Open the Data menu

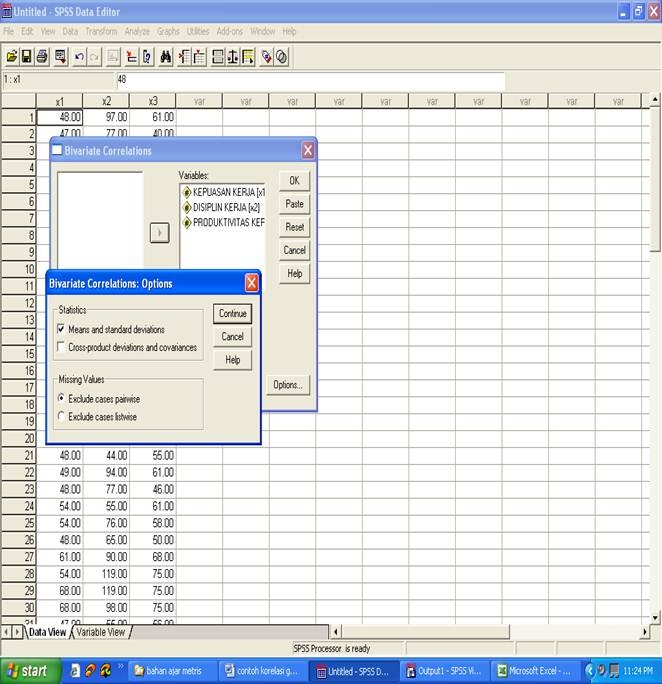[x=70, y=31]
